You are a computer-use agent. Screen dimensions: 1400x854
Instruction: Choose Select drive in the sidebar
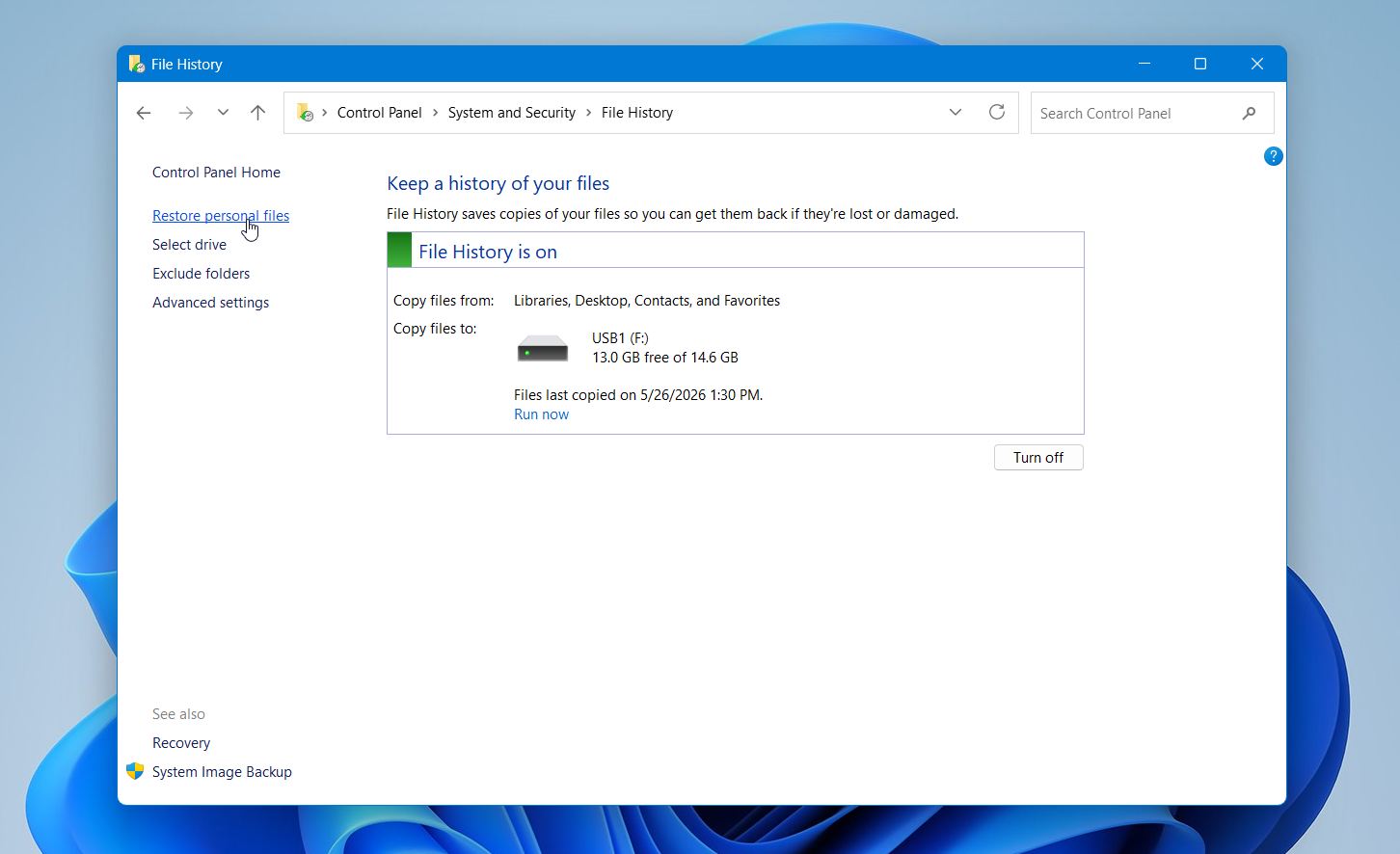click(189, 245)
